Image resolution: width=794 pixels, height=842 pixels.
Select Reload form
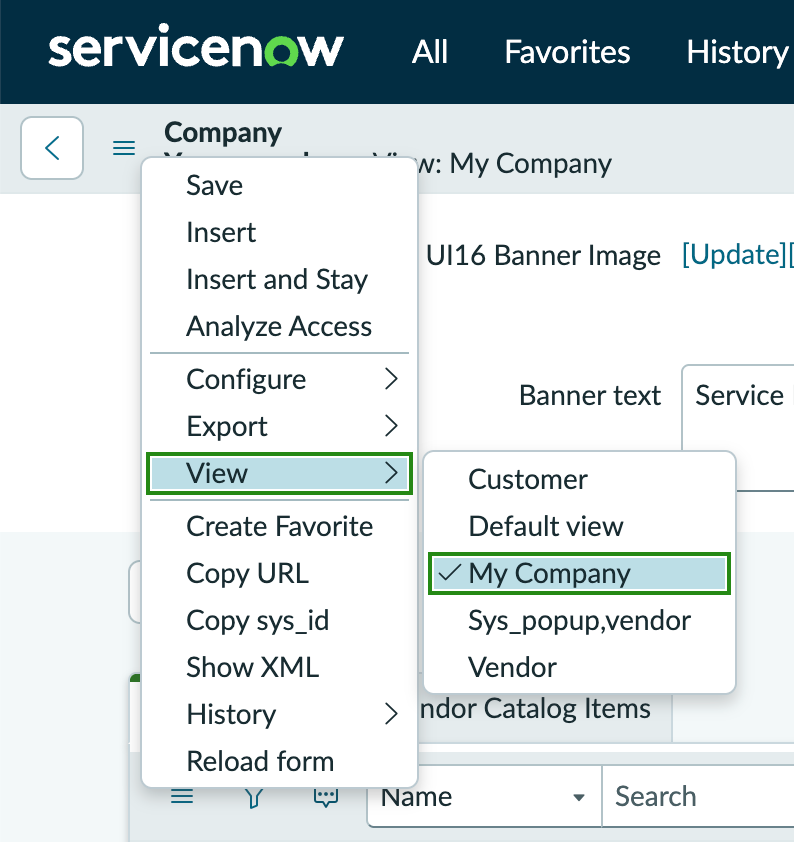tap(279, 761)
